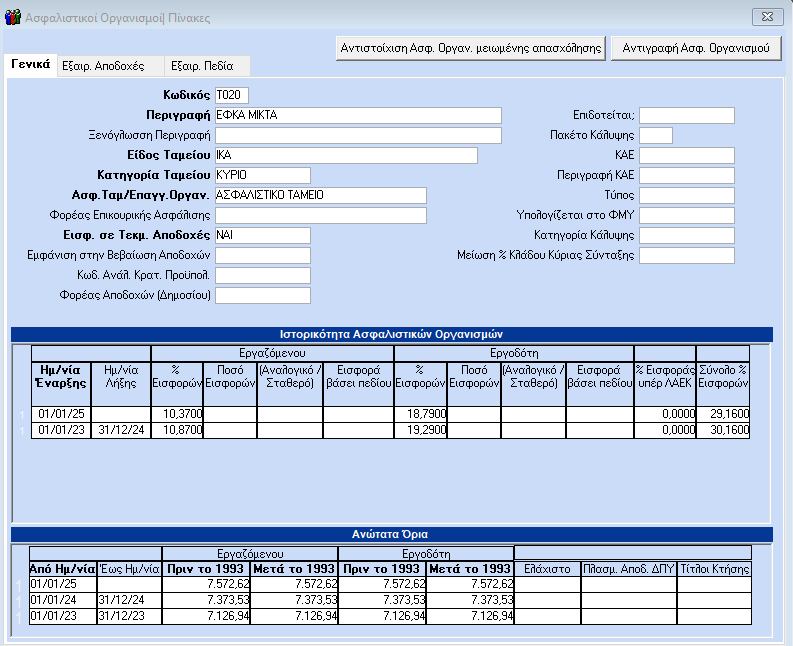The height and width of the screenshot is (646, 793).
Task: Click the Κωδικός field containing T020
Action: [x=231, y=95]
